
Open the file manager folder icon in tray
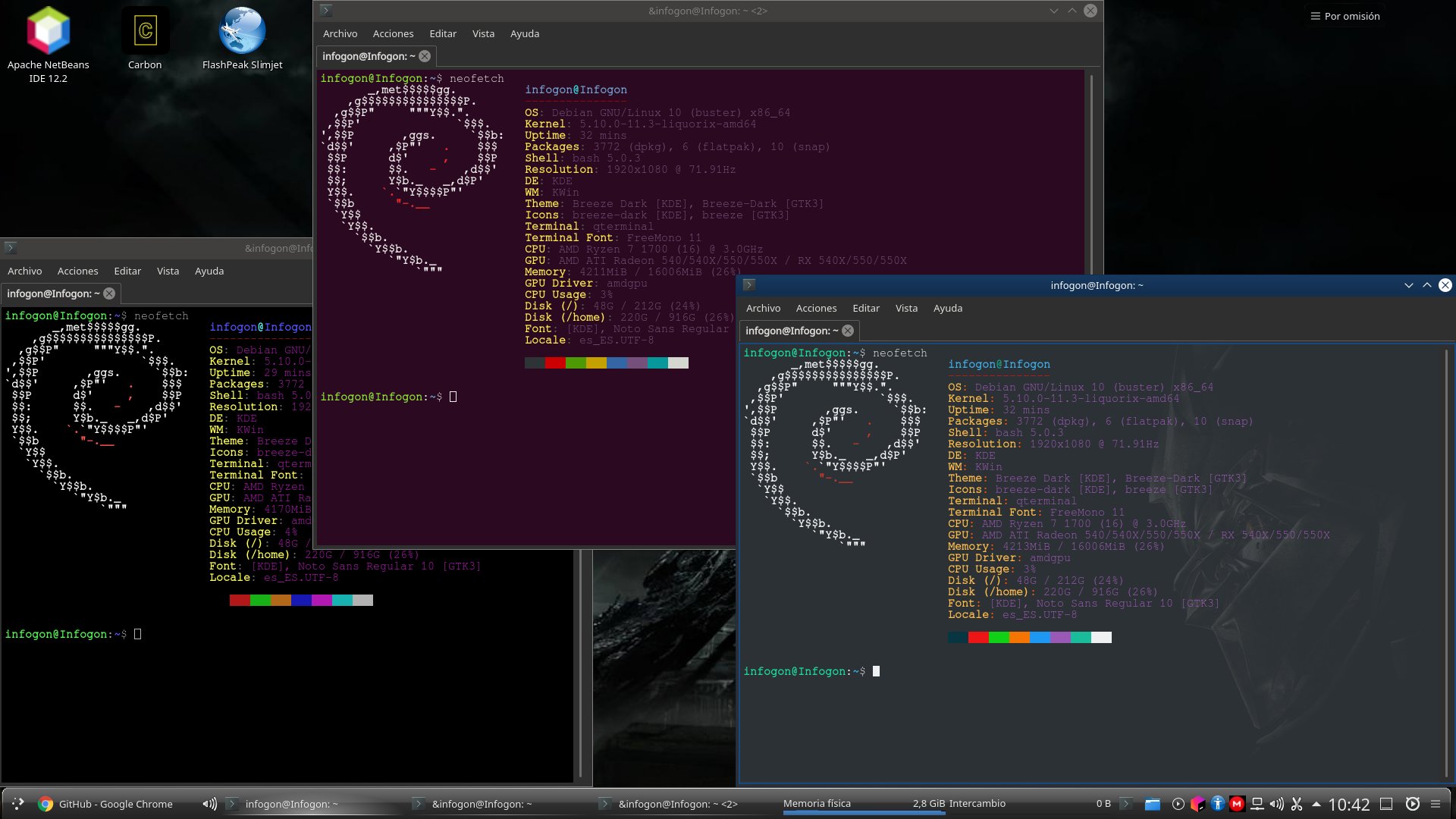pos(1153,804)
